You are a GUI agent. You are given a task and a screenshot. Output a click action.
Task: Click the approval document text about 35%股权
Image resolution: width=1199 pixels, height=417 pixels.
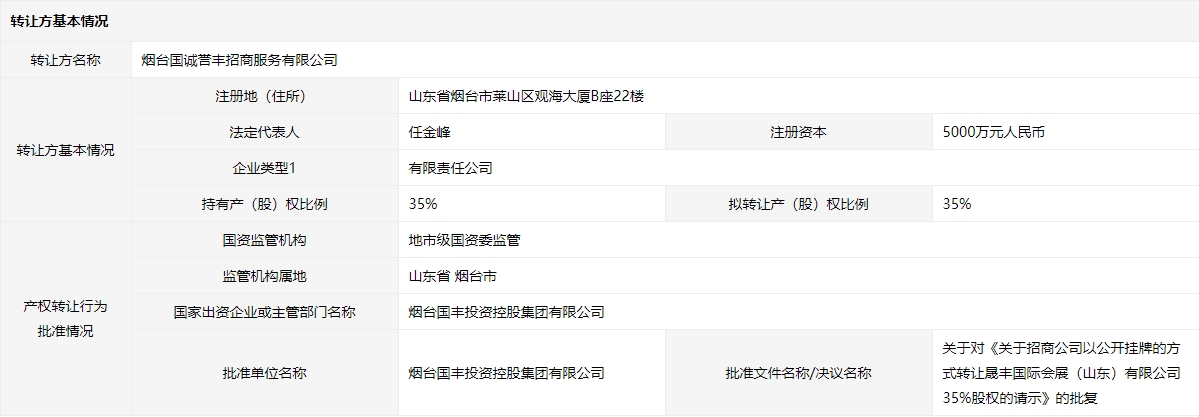pos(1060,373)
